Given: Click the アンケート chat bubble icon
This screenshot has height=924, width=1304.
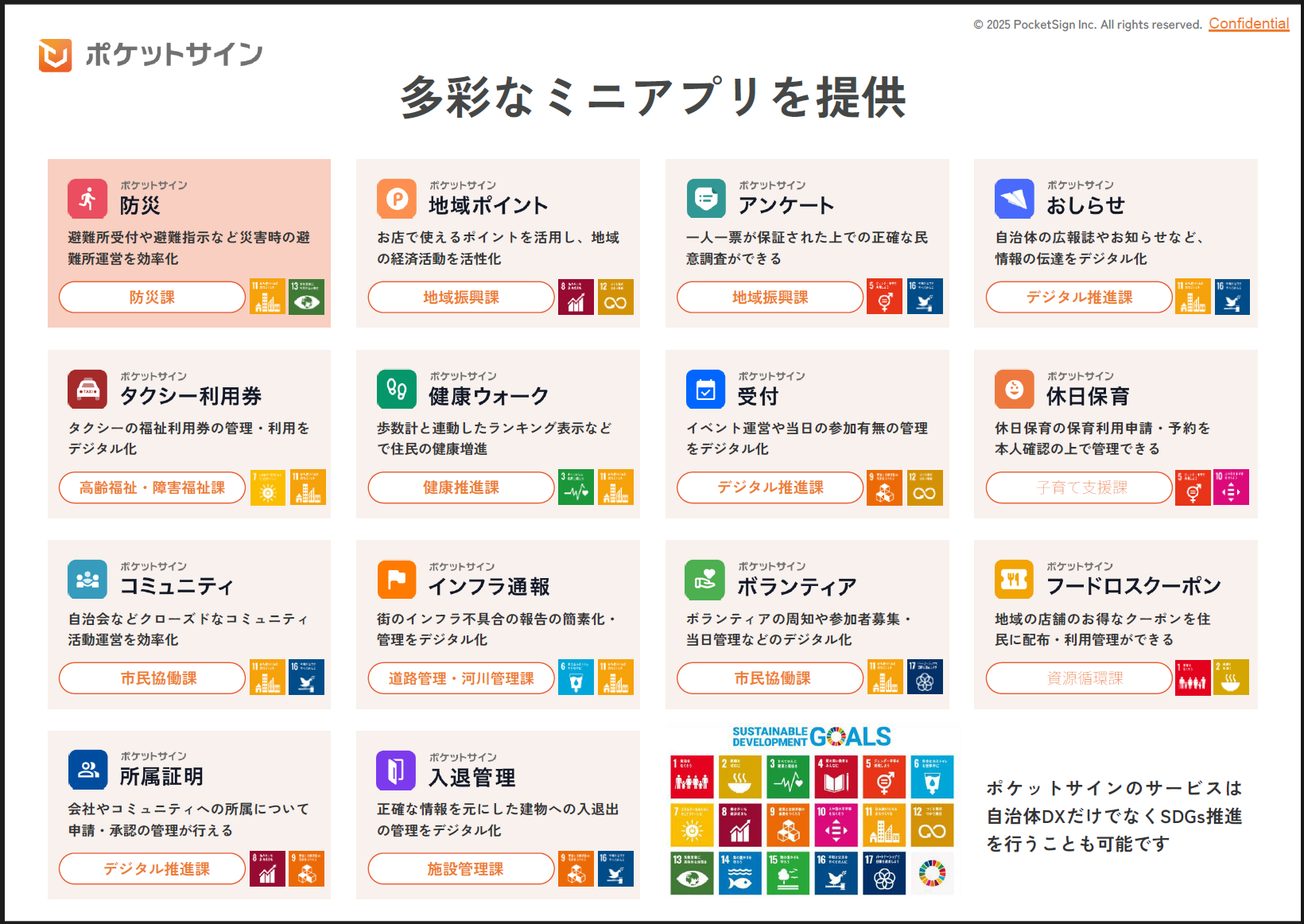Looking at the screenshot, I should [706, 199].
